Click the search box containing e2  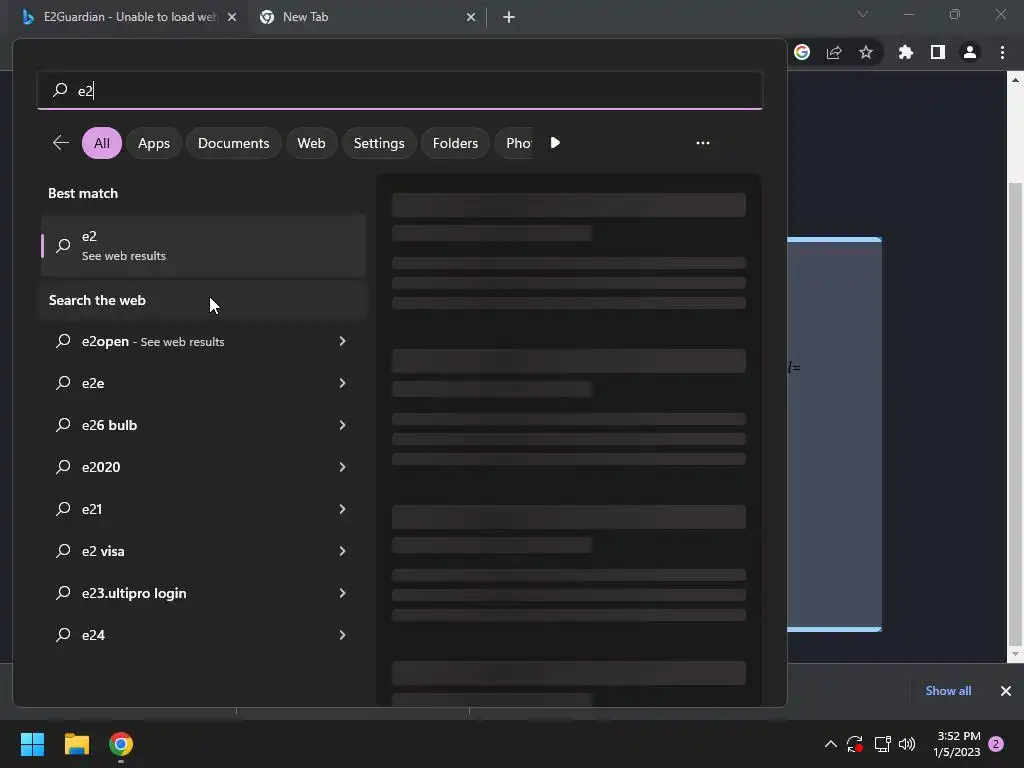tap(400, 90)
